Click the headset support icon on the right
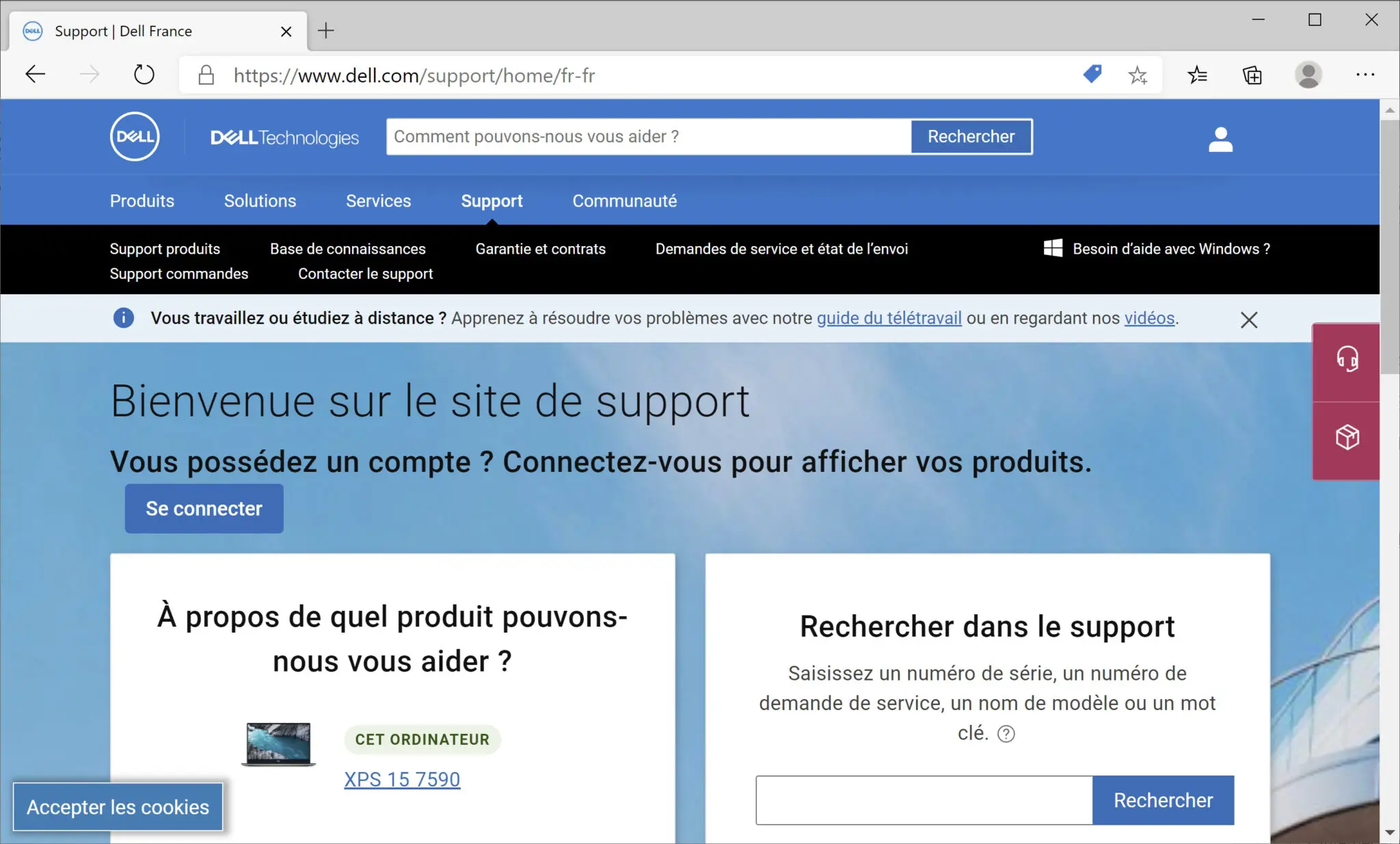Image resolution: width=1400 pixels, height=844 pixels. pos(1347,358)
